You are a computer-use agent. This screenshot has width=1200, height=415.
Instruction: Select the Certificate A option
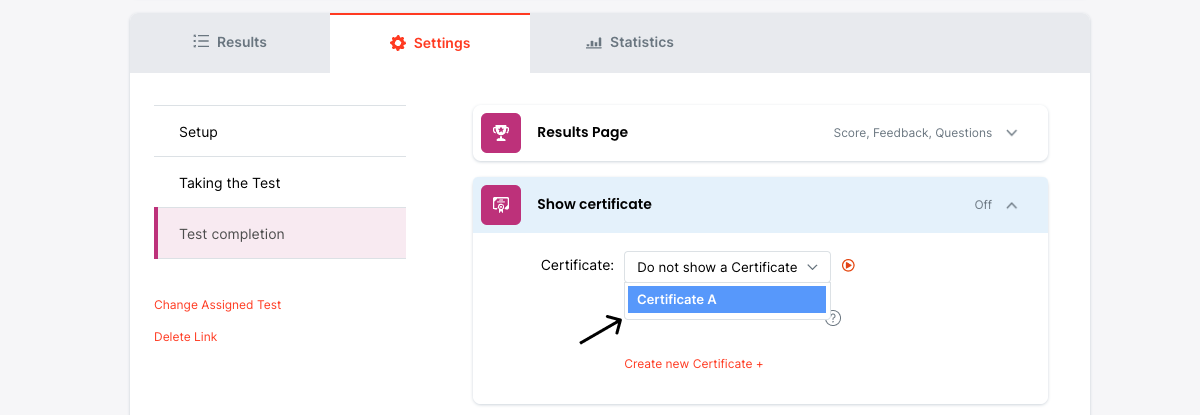(x=727, y=300)
